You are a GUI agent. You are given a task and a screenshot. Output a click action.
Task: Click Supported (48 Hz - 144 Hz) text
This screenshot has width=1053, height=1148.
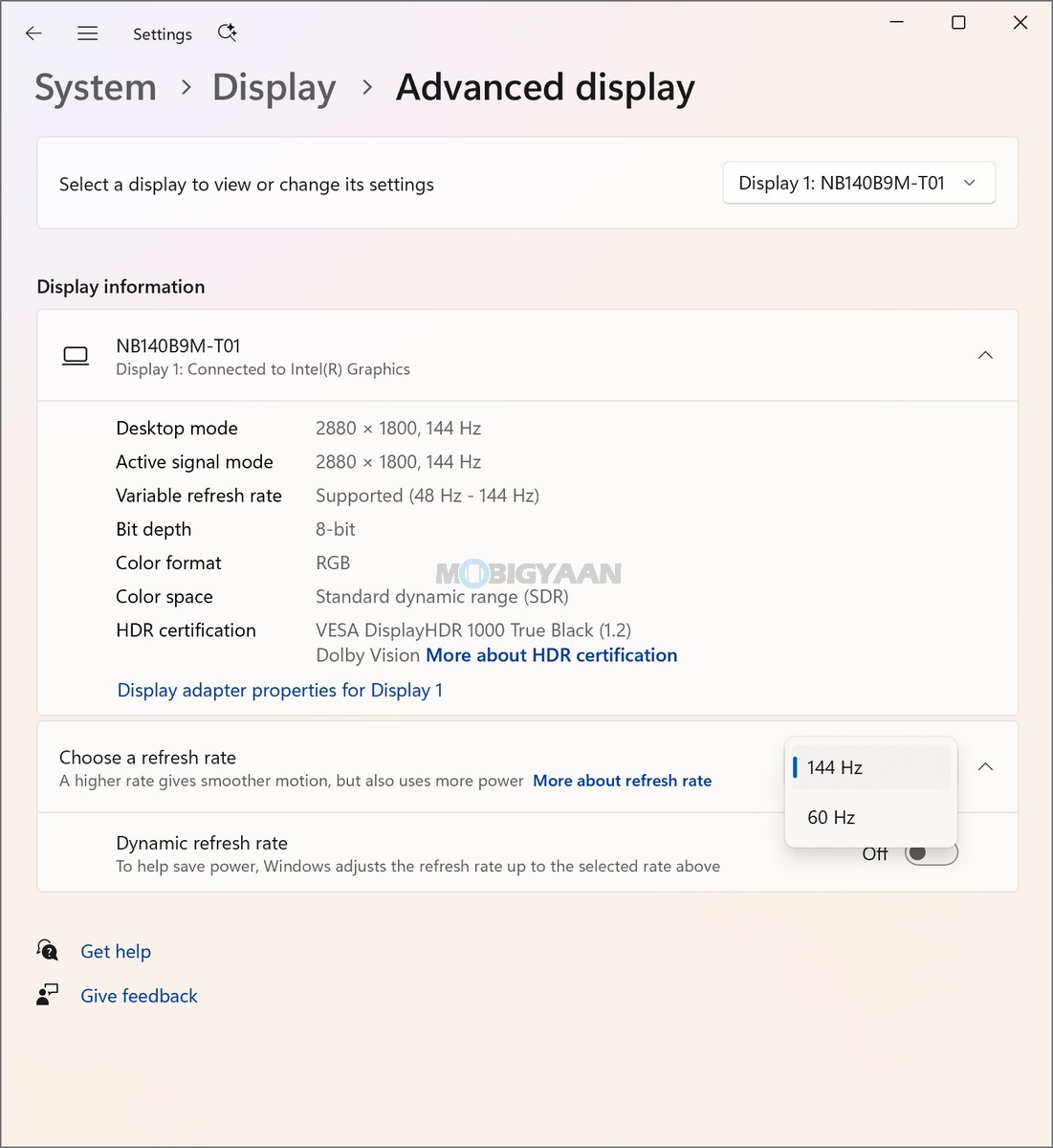tap(428, 496)
